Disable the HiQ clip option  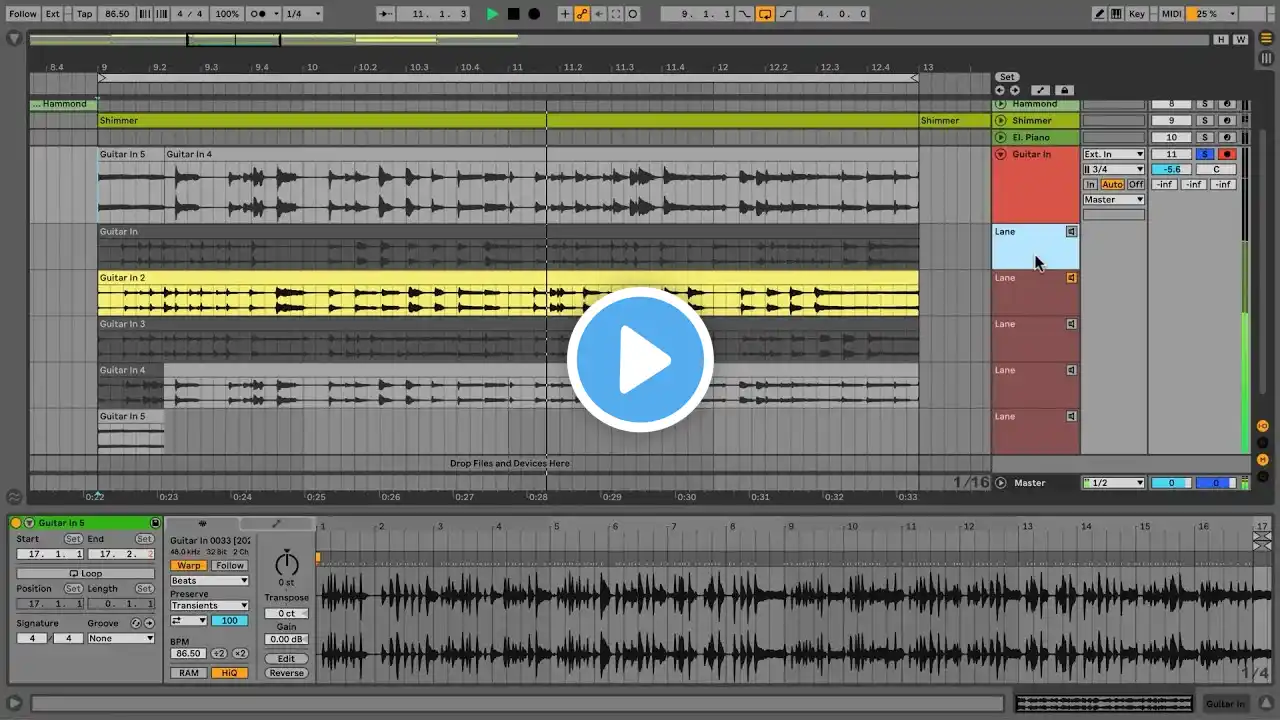click(229, 673)
